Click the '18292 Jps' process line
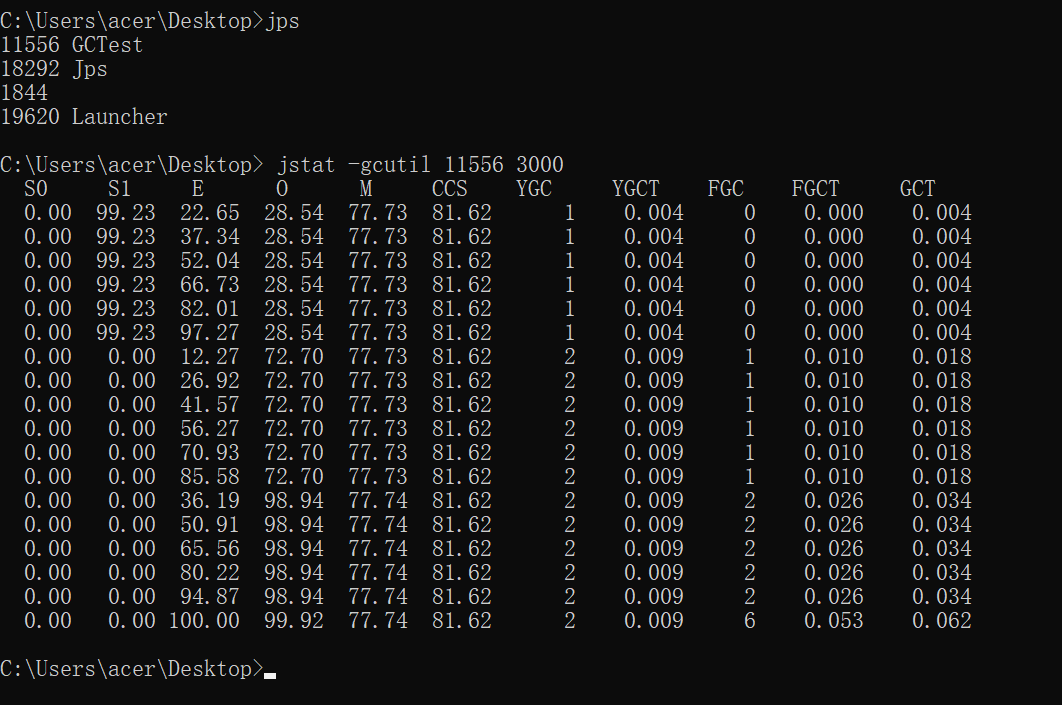 tap(54, 69)
